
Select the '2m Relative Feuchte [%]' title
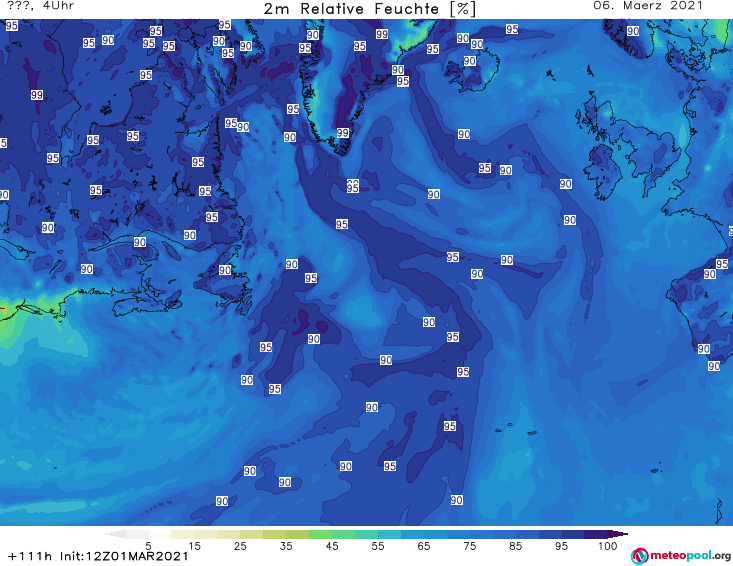[370, 9]
